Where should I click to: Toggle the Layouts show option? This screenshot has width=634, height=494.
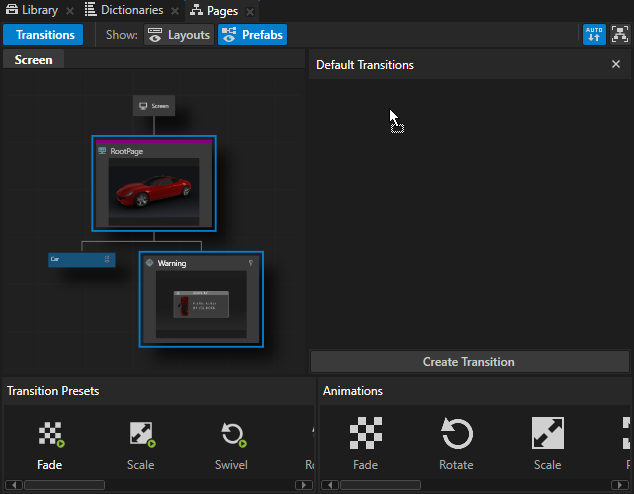(179, 35)
